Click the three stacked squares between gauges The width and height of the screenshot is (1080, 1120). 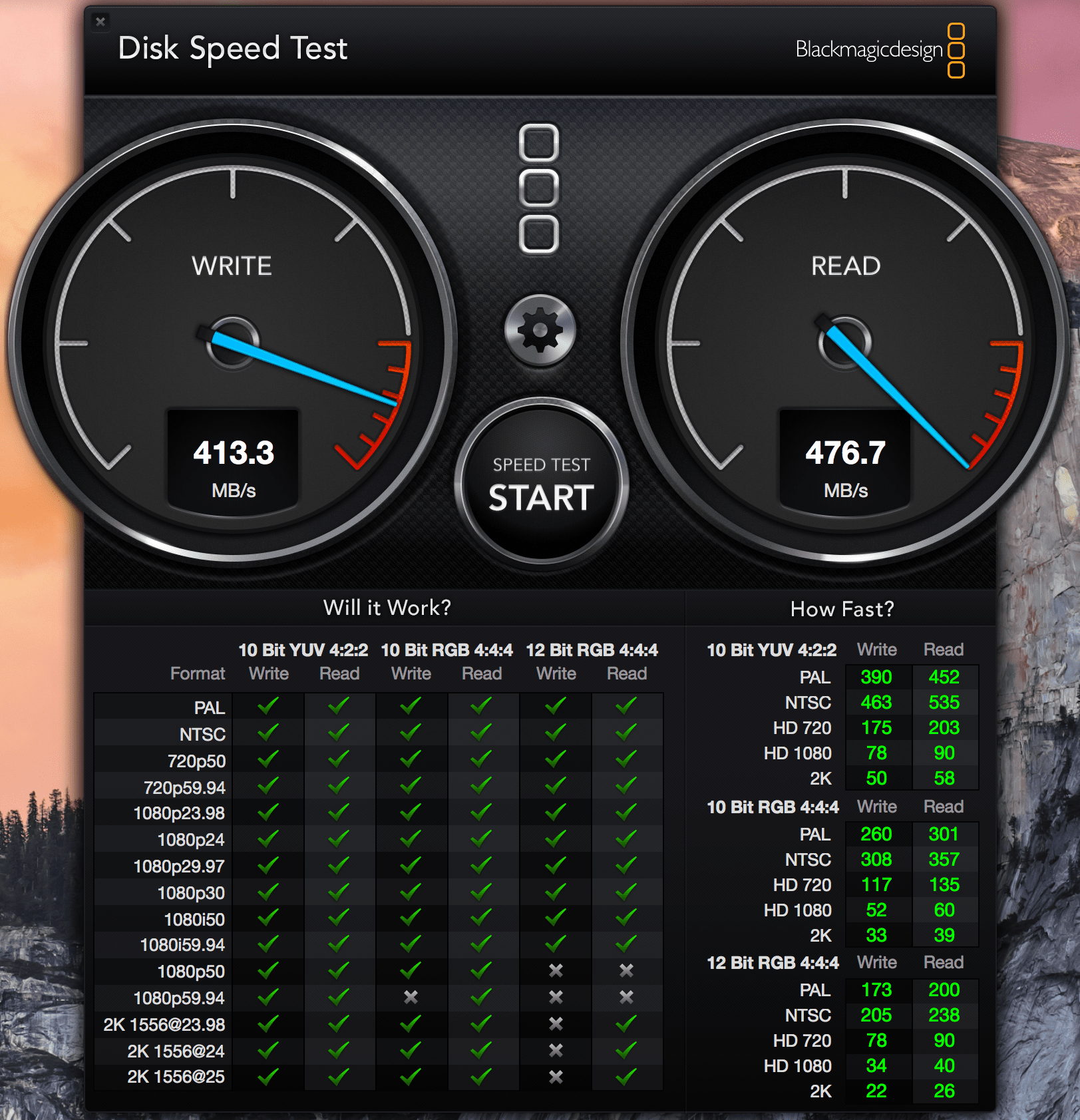(539, 188)
